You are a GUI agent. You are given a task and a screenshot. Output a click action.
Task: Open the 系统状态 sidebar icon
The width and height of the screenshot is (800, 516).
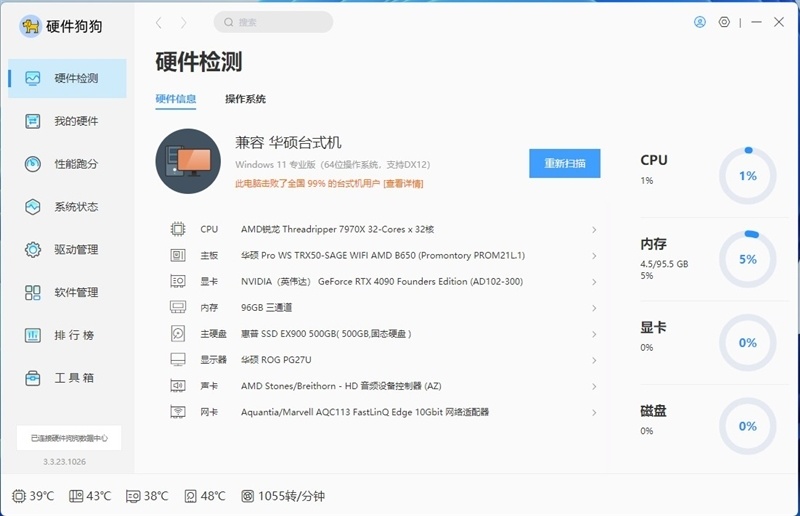[x=33, y=207]
